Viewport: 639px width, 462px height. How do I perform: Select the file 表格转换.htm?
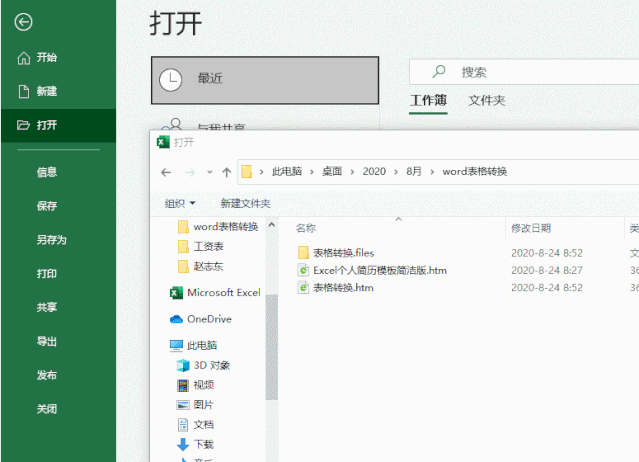point(336,288)
